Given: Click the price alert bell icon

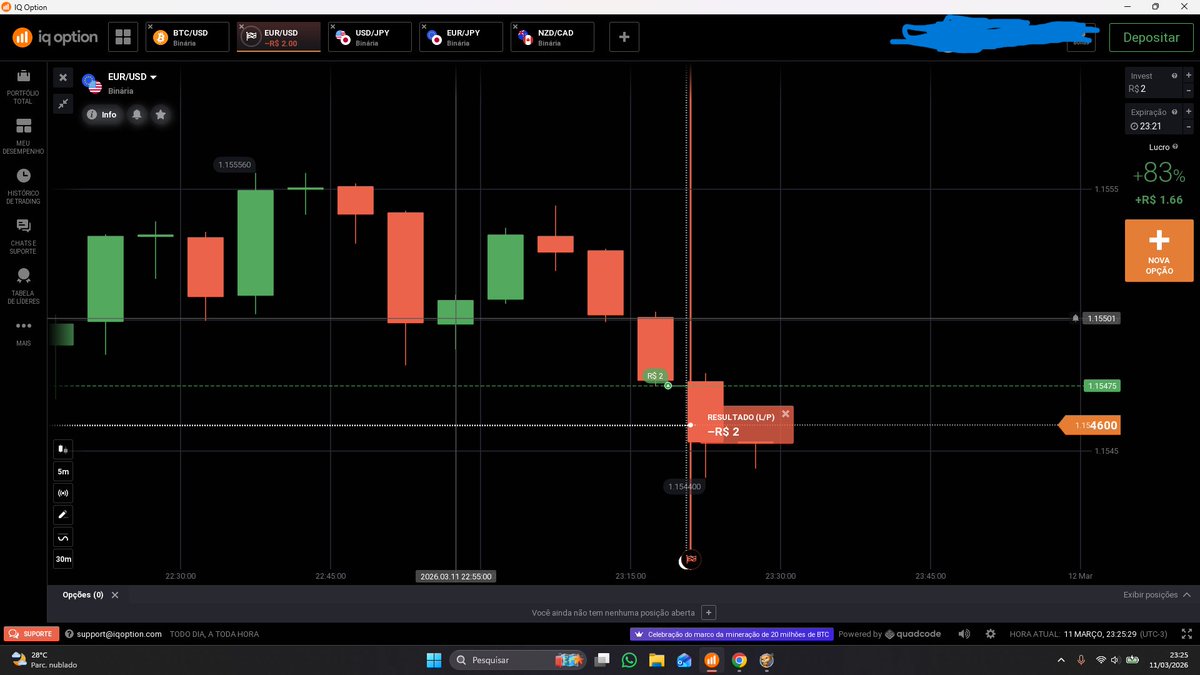Looking at the screenshot, I should (137, 114).
